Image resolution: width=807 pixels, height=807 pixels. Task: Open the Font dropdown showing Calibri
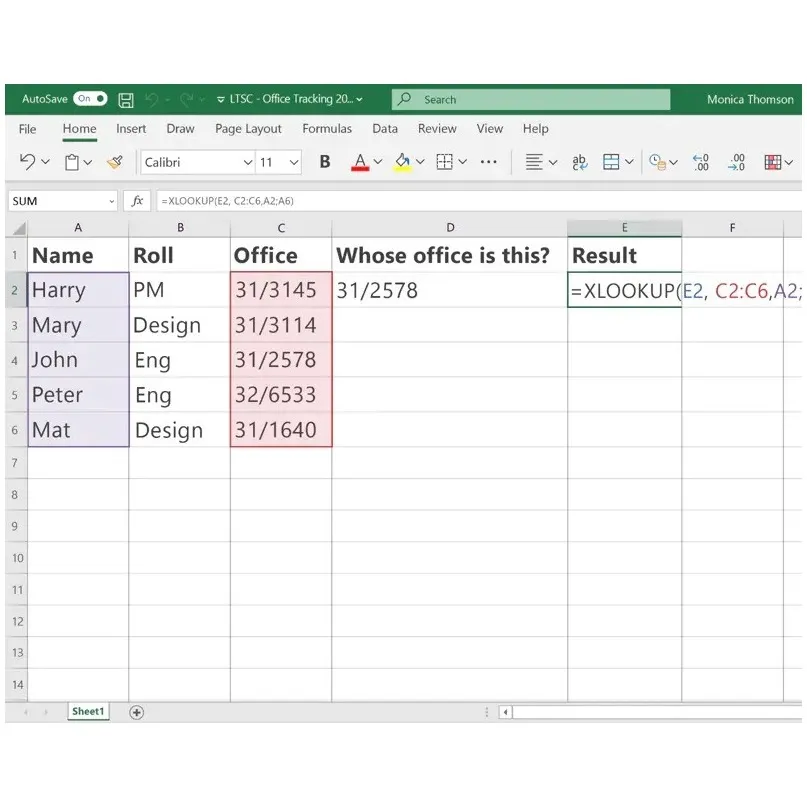pyautogui.click(x=195, y=162)
